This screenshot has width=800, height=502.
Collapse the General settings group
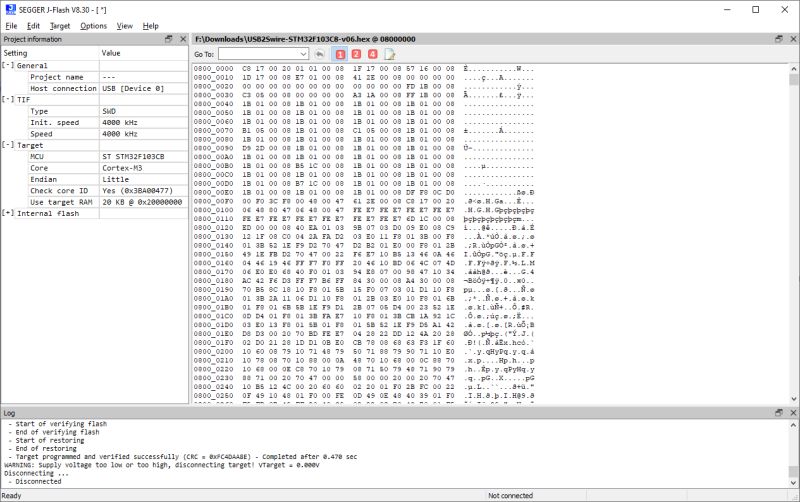pyautogui.click(x=7, y=65)
